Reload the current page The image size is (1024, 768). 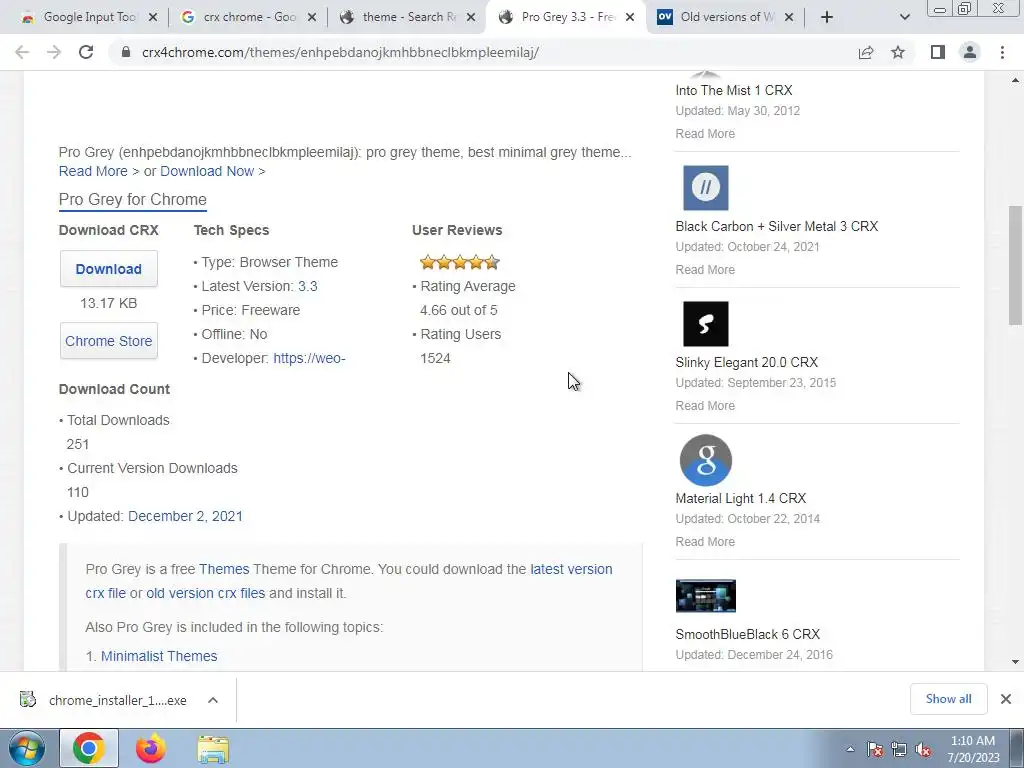click(x=86, y=52)
